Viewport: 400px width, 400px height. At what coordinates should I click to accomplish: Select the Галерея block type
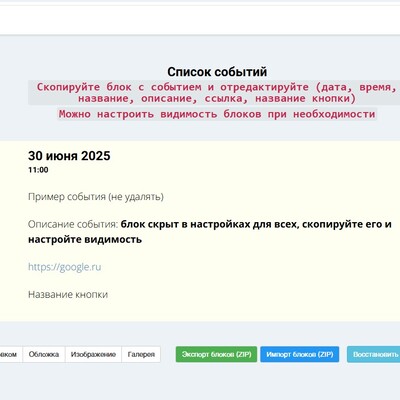[x=141, y=354]
